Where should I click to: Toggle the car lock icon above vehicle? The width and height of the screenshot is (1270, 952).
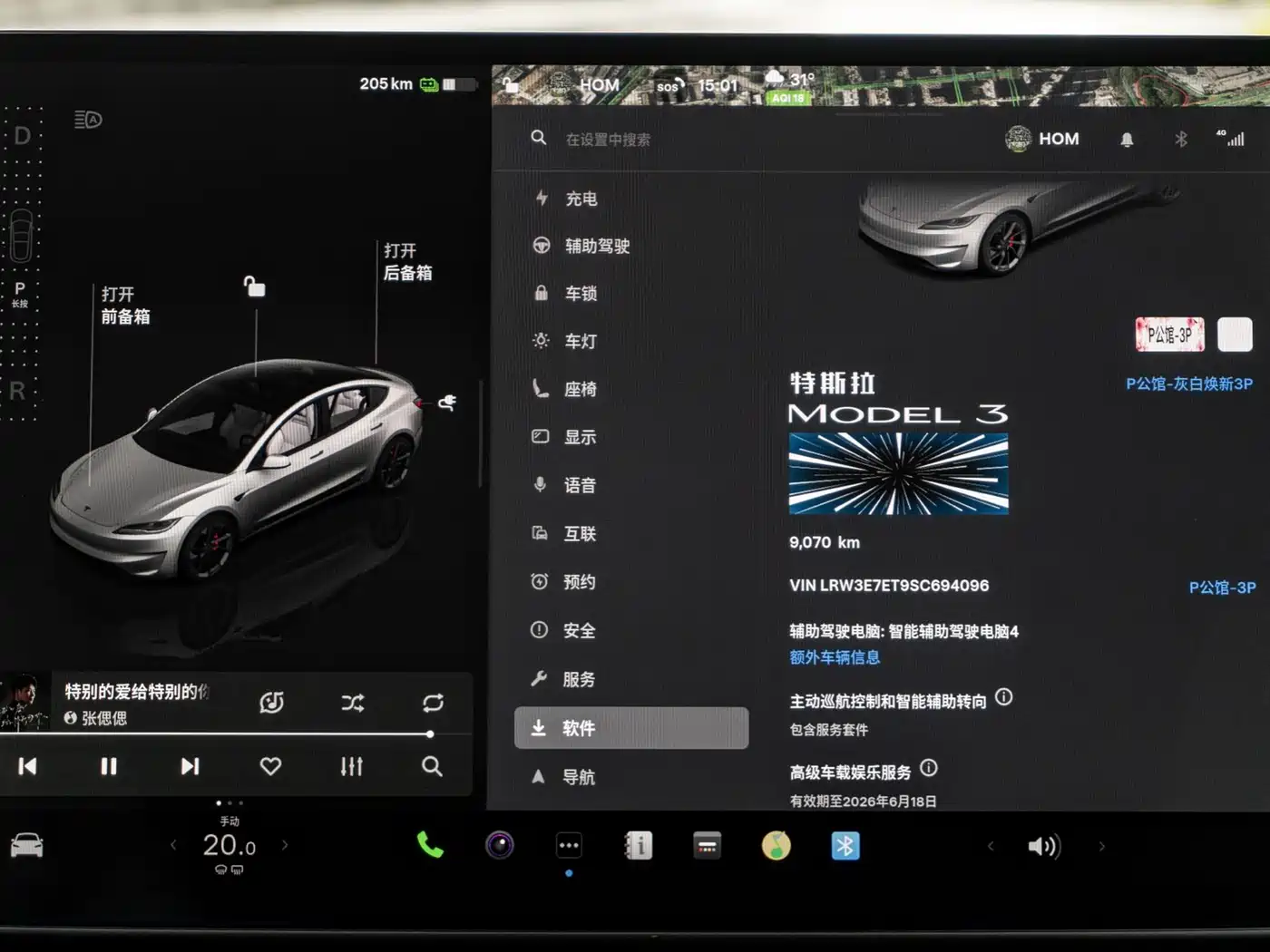254,287
